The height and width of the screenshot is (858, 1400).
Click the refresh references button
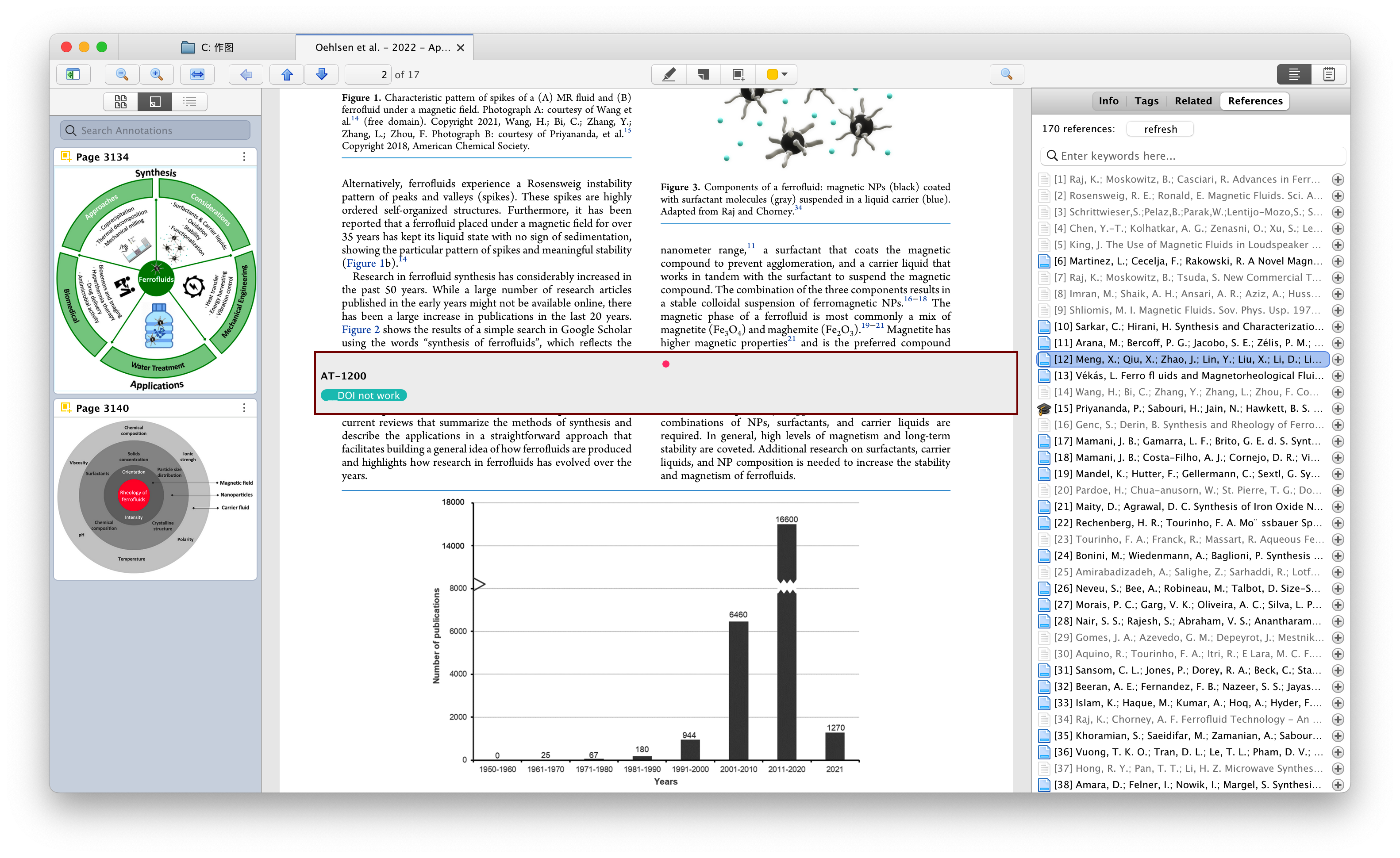[1160, 129]
